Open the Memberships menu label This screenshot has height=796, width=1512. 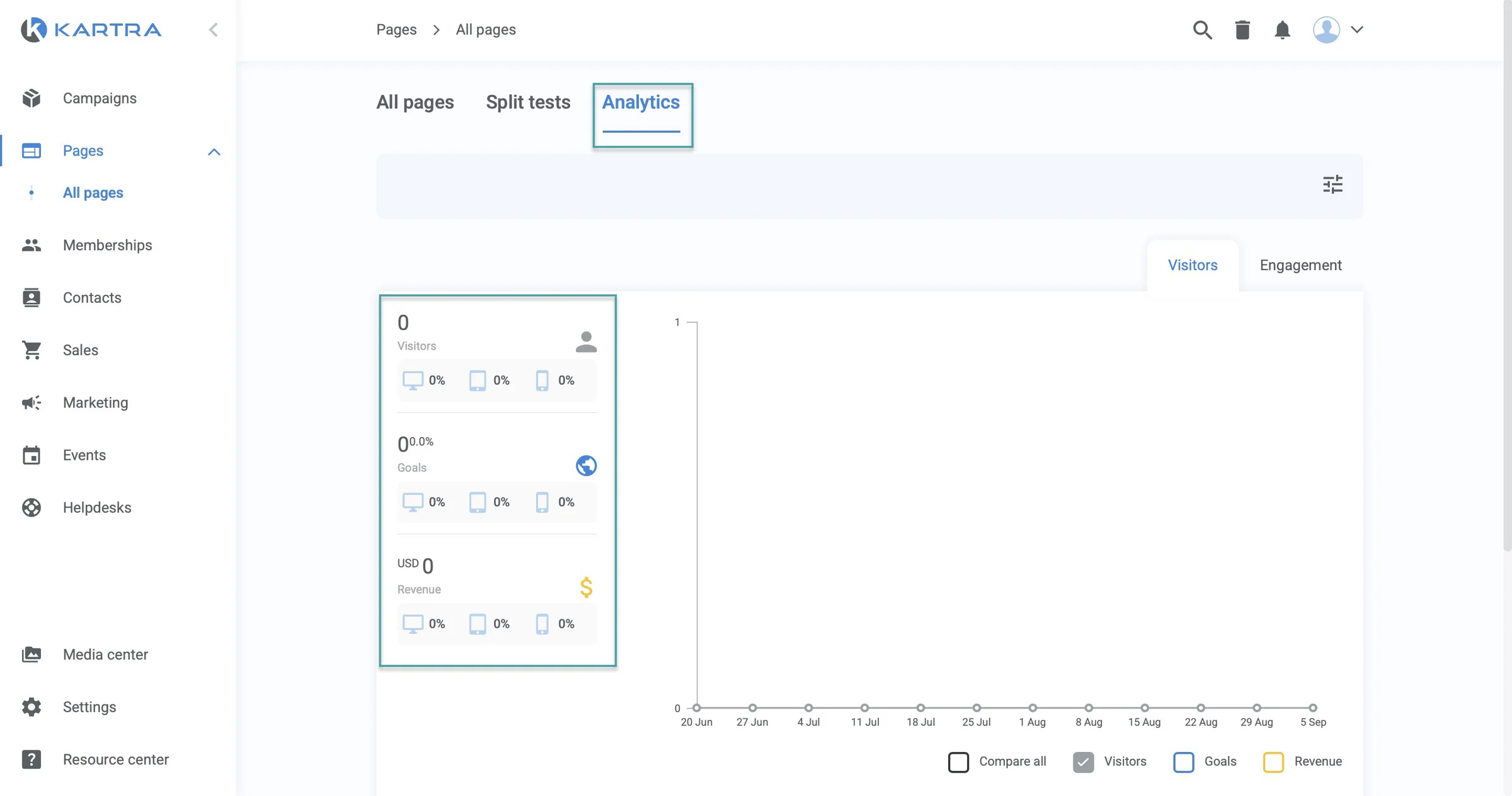108,245
